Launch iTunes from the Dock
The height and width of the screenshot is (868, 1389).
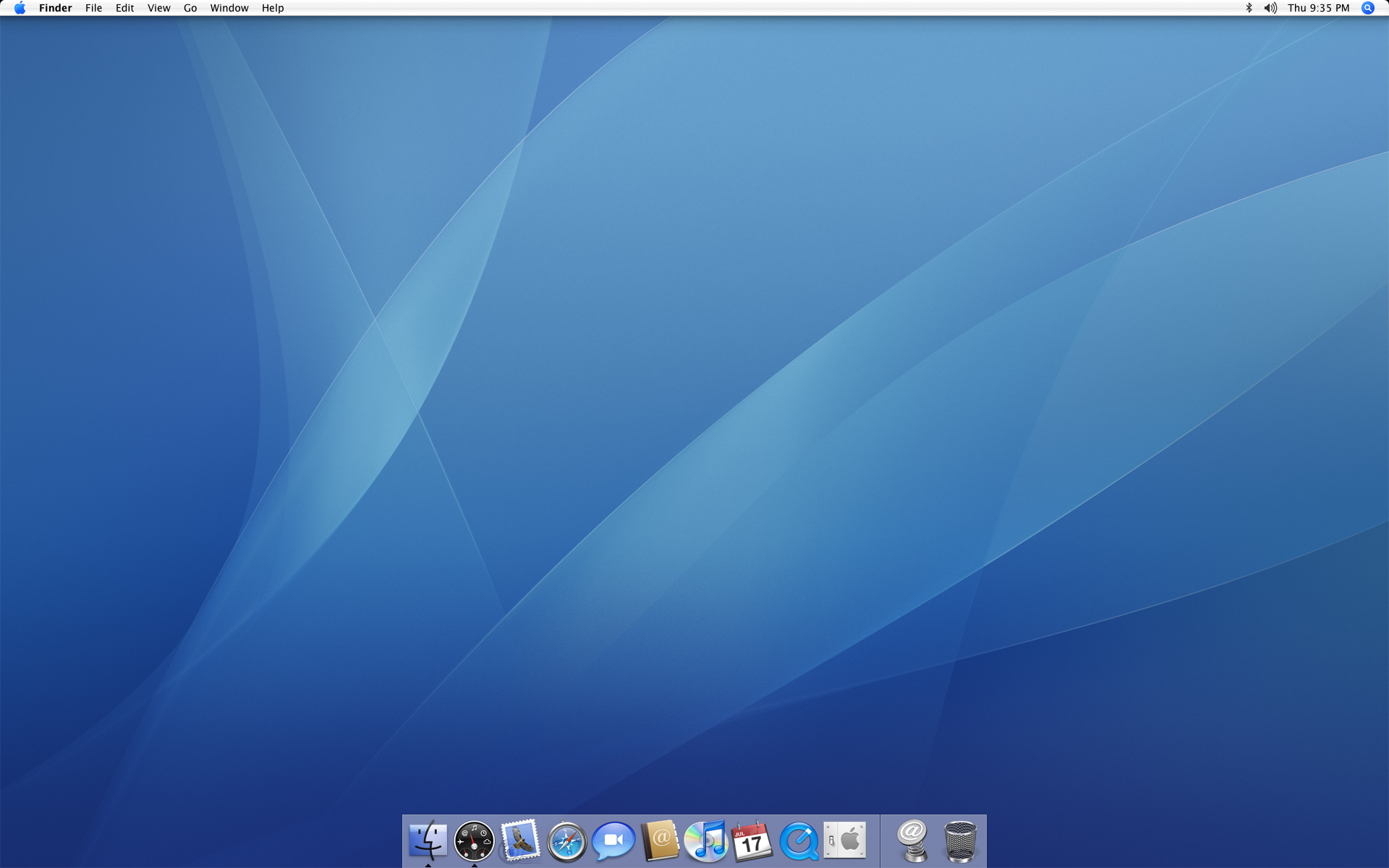point(706,841)
